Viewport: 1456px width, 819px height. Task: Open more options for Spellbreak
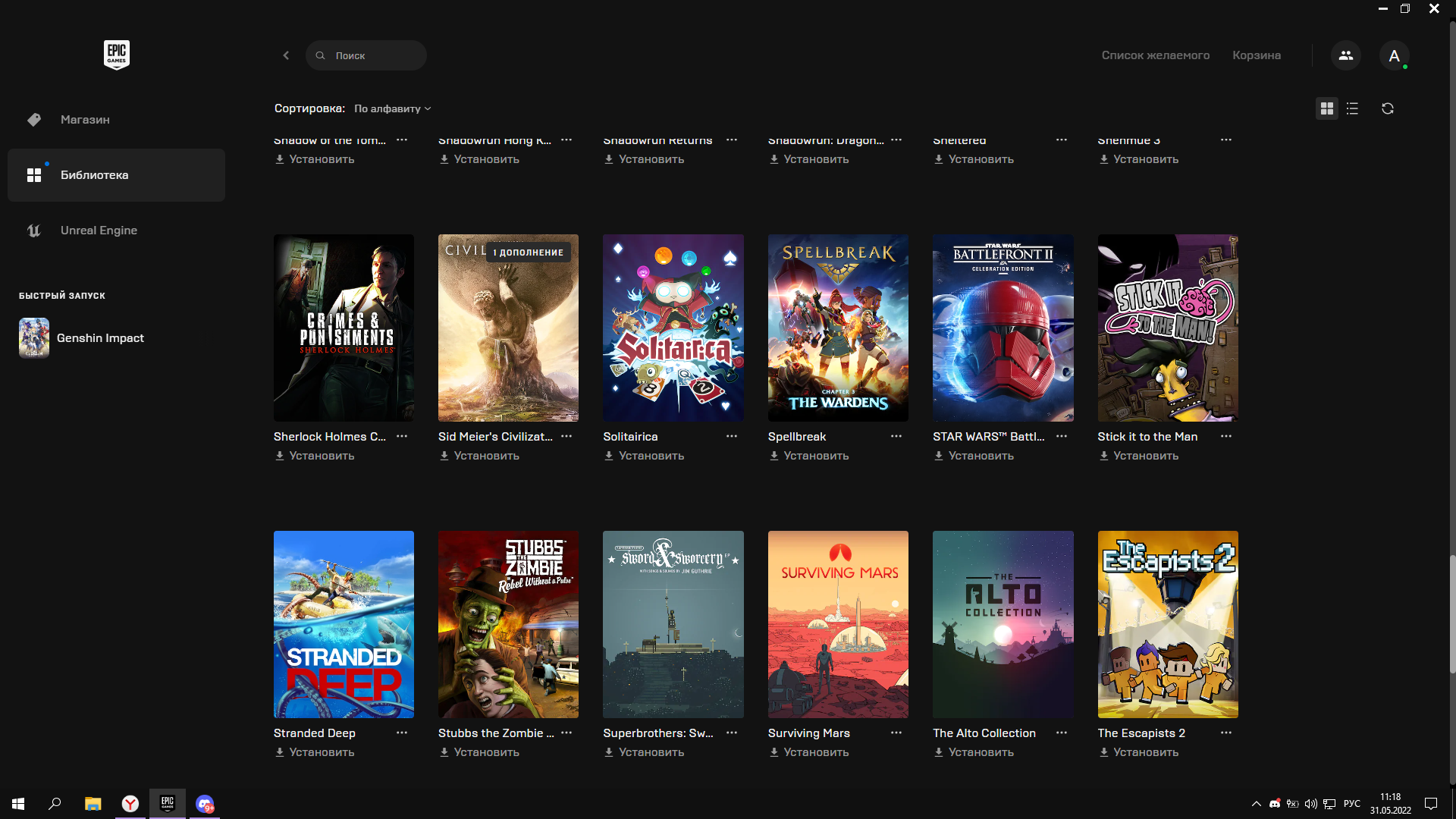[x=896, y=436]
